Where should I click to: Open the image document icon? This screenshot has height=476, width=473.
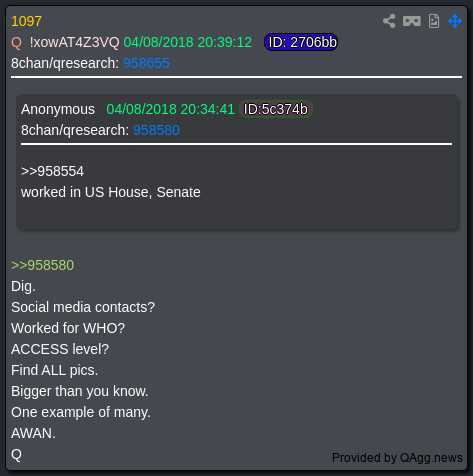434,21
